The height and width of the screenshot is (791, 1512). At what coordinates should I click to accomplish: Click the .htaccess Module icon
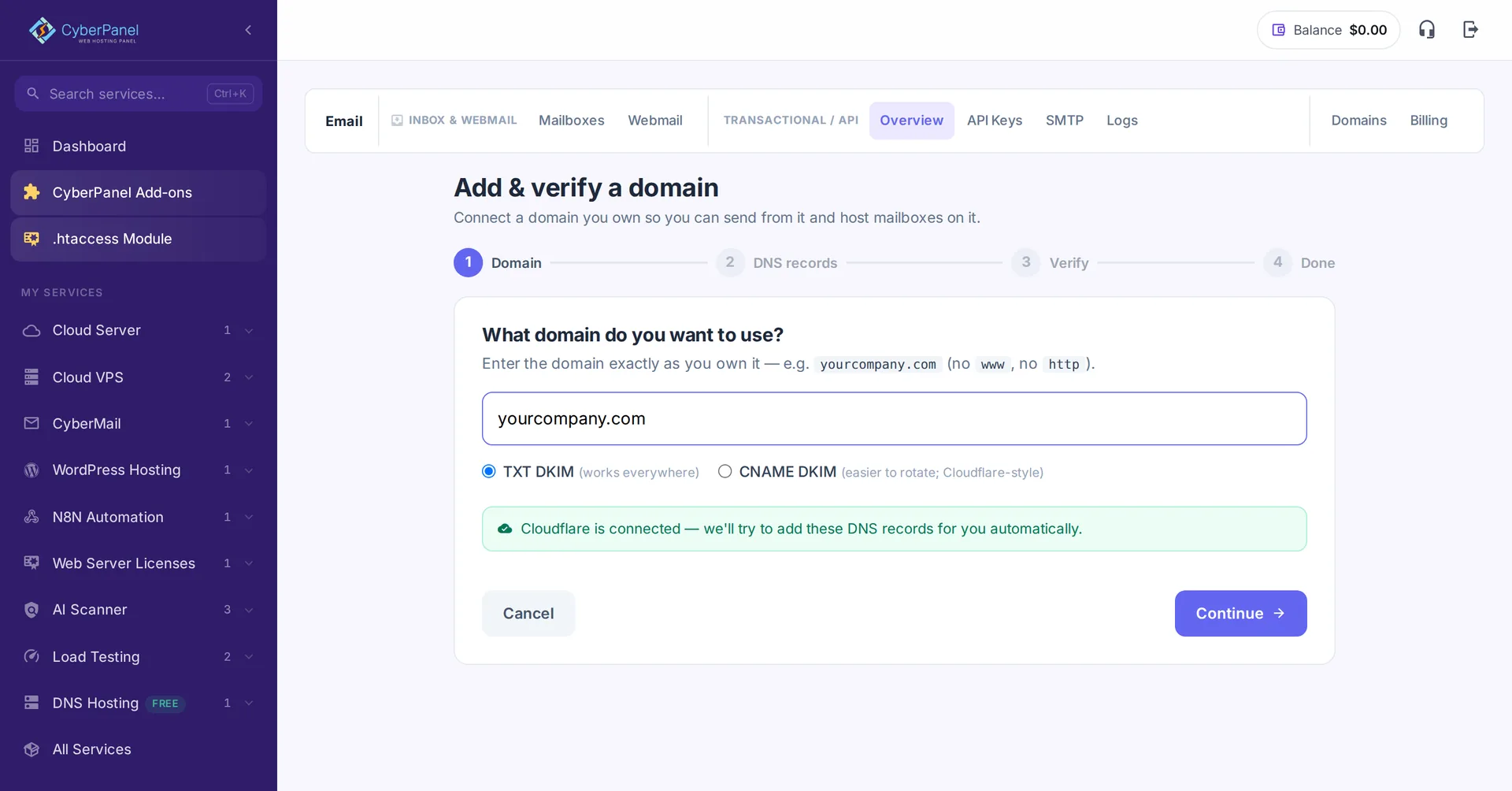point(31,239)
